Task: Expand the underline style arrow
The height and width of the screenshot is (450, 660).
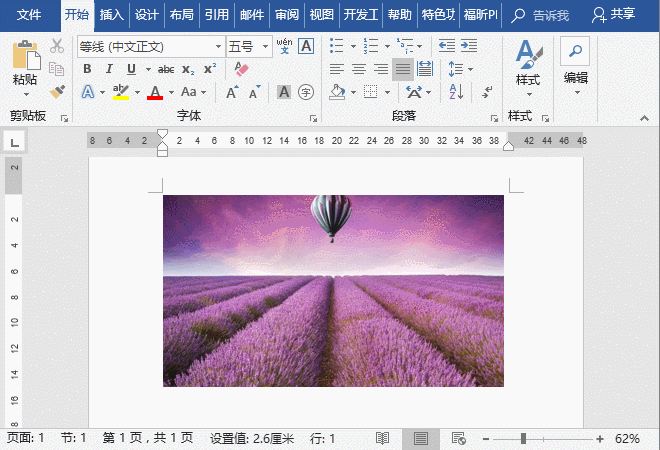Action: 148,69
